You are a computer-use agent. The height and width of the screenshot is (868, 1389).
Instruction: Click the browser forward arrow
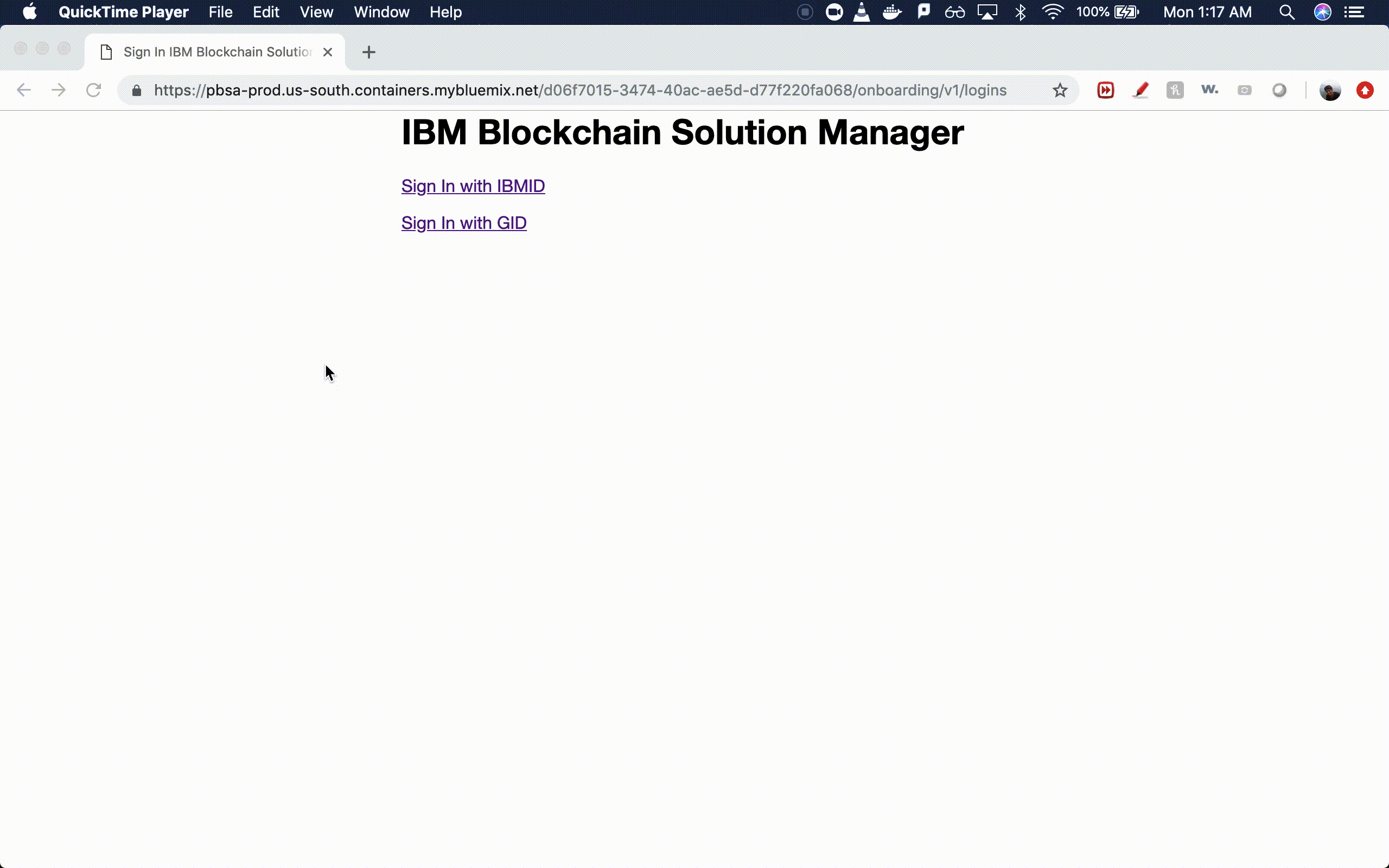point(59,90)
